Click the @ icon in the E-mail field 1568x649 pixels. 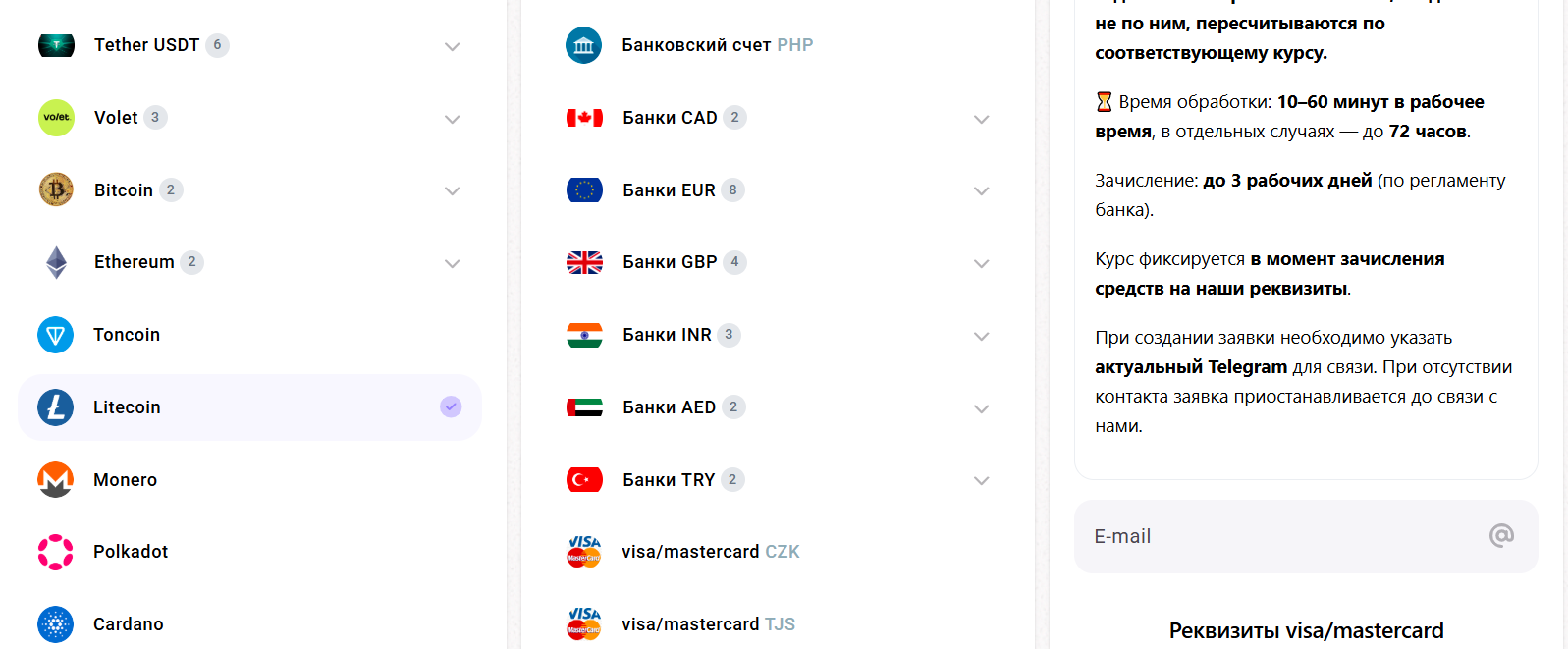pyautogui.click(x=1501, y=535)
